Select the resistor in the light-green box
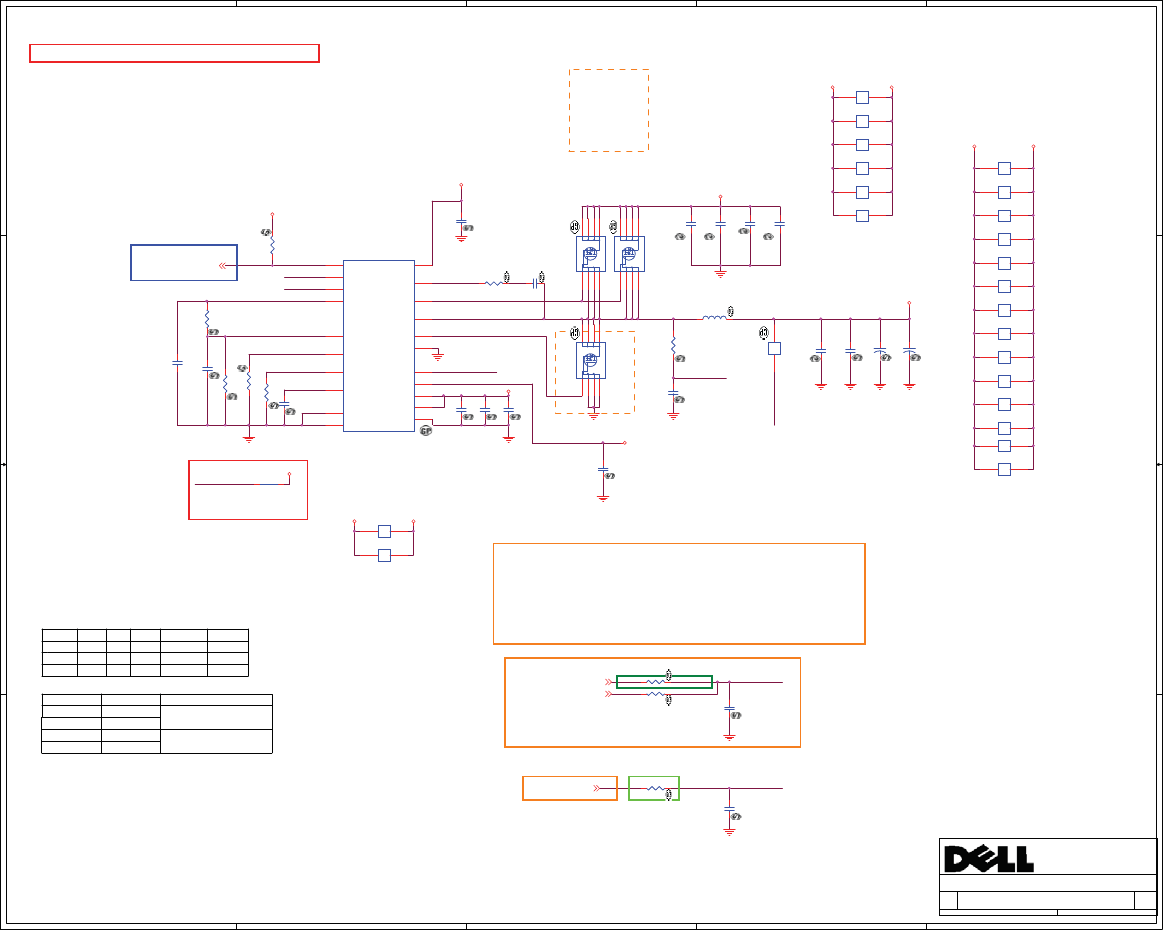The image size is (1163, 930). pos(654,788)
